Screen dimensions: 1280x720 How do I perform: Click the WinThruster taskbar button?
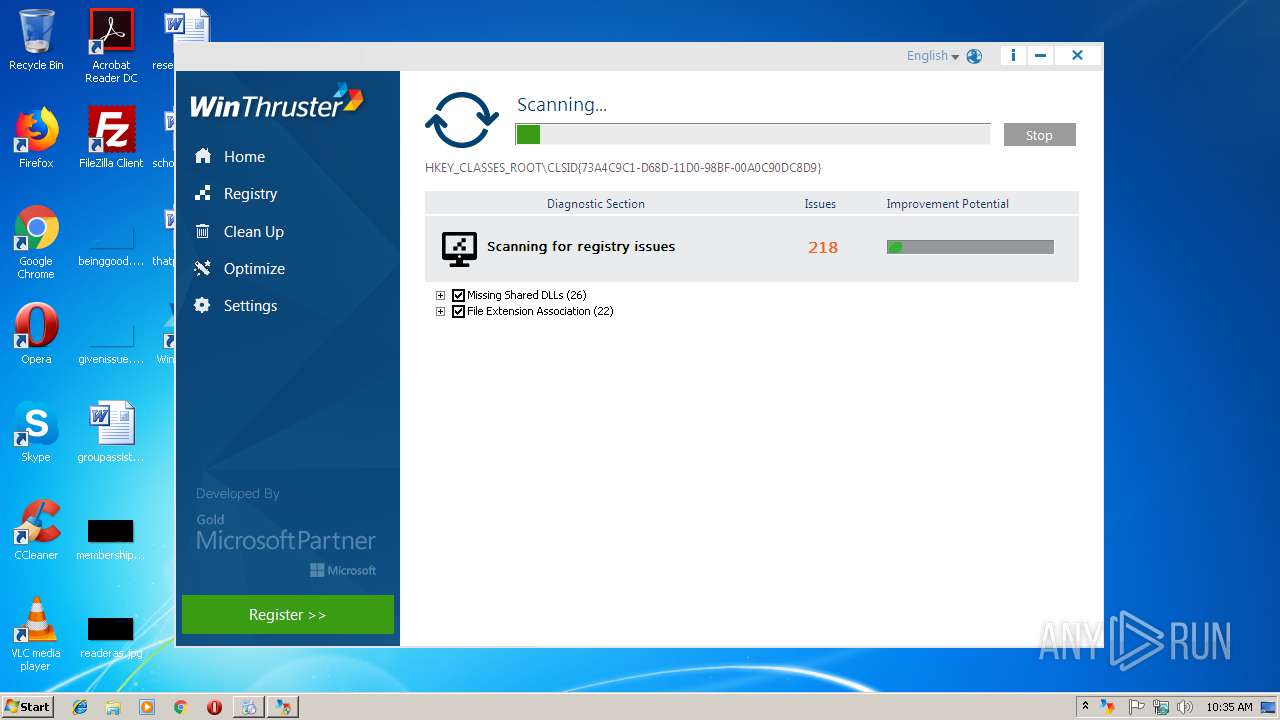(x=282, y=707)
